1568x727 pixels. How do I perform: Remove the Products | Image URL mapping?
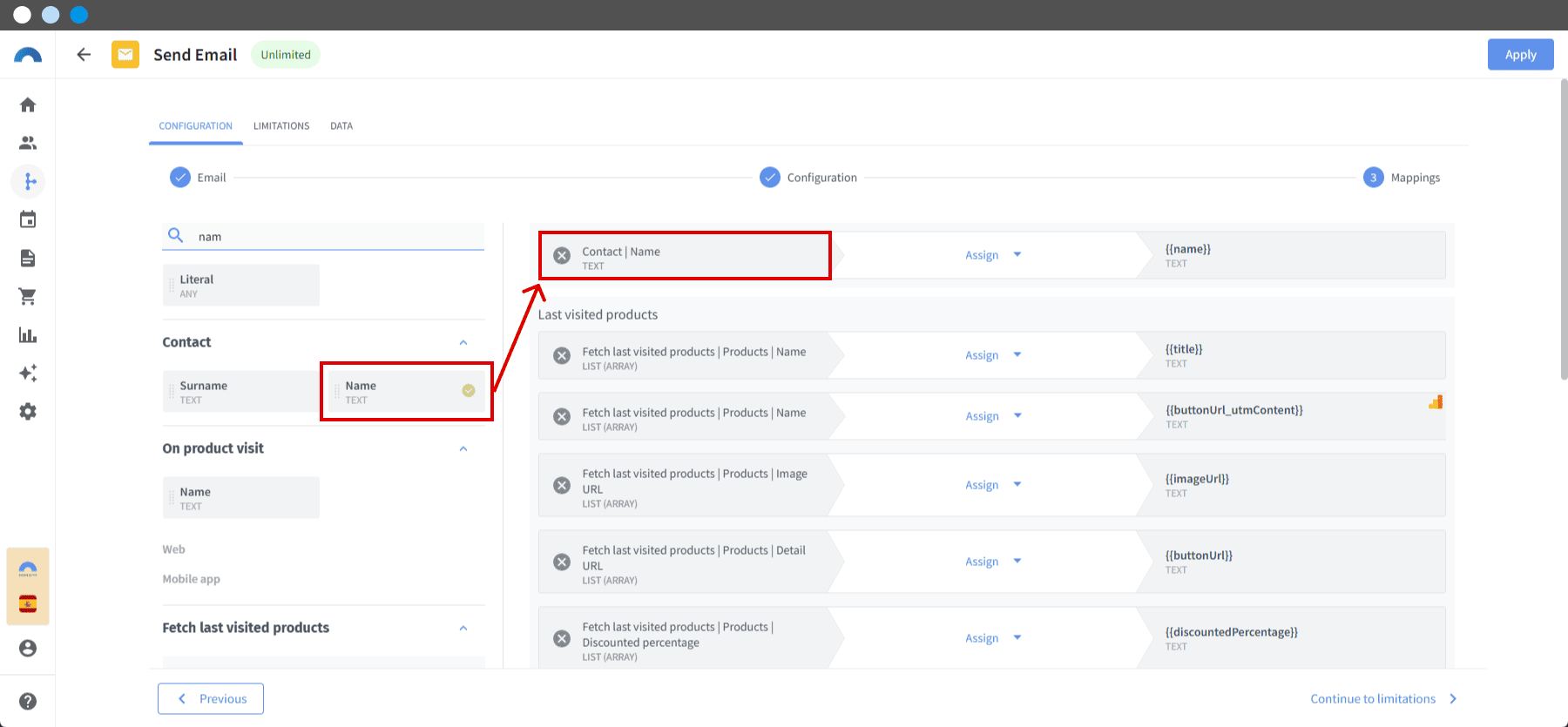[563, 485]
